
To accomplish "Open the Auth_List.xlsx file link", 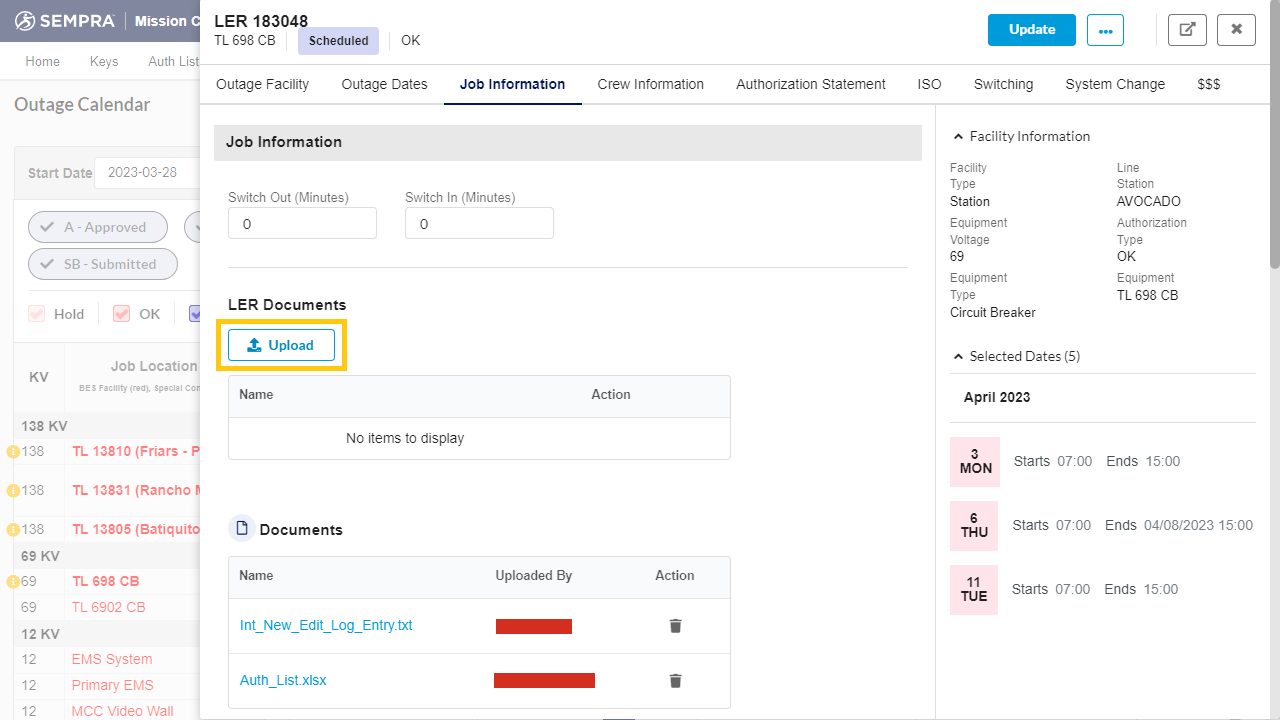I will click(x=283, y=681).
